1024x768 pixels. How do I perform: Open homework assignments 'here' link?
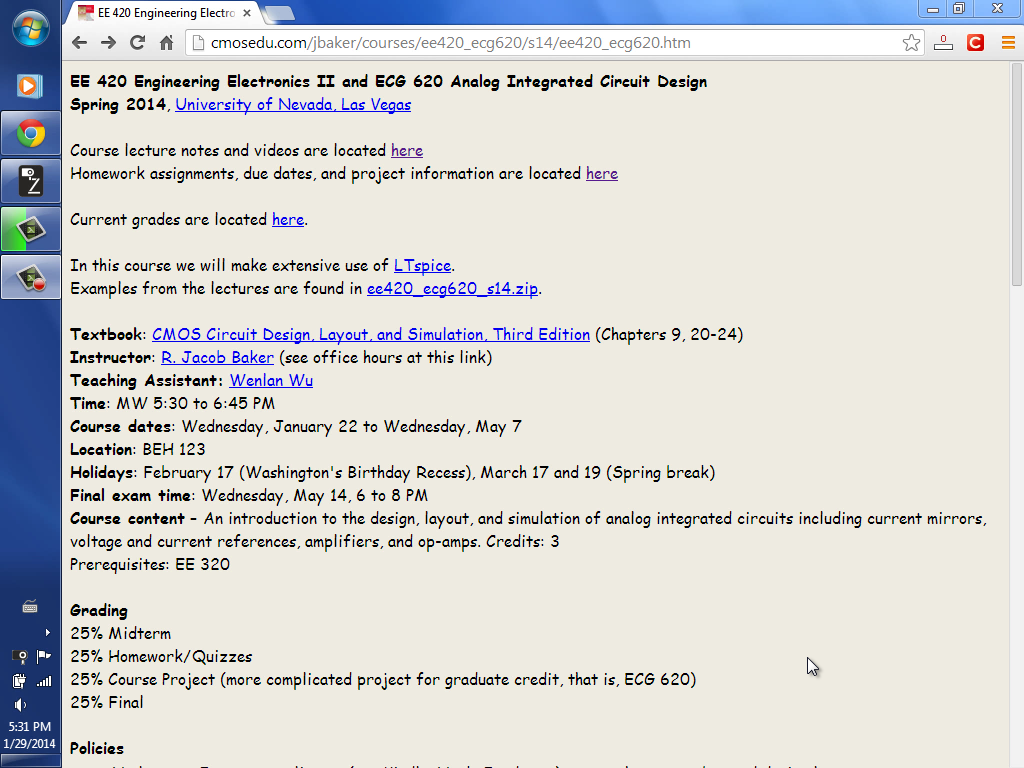(x=601, y=174)
